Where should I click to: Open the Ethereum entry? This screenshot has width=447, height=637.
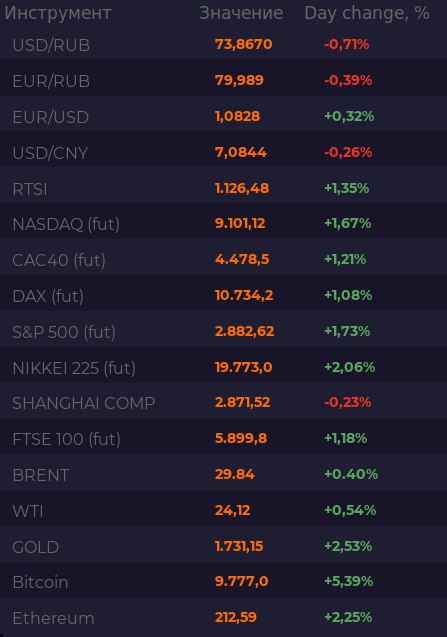click(224, 618)
